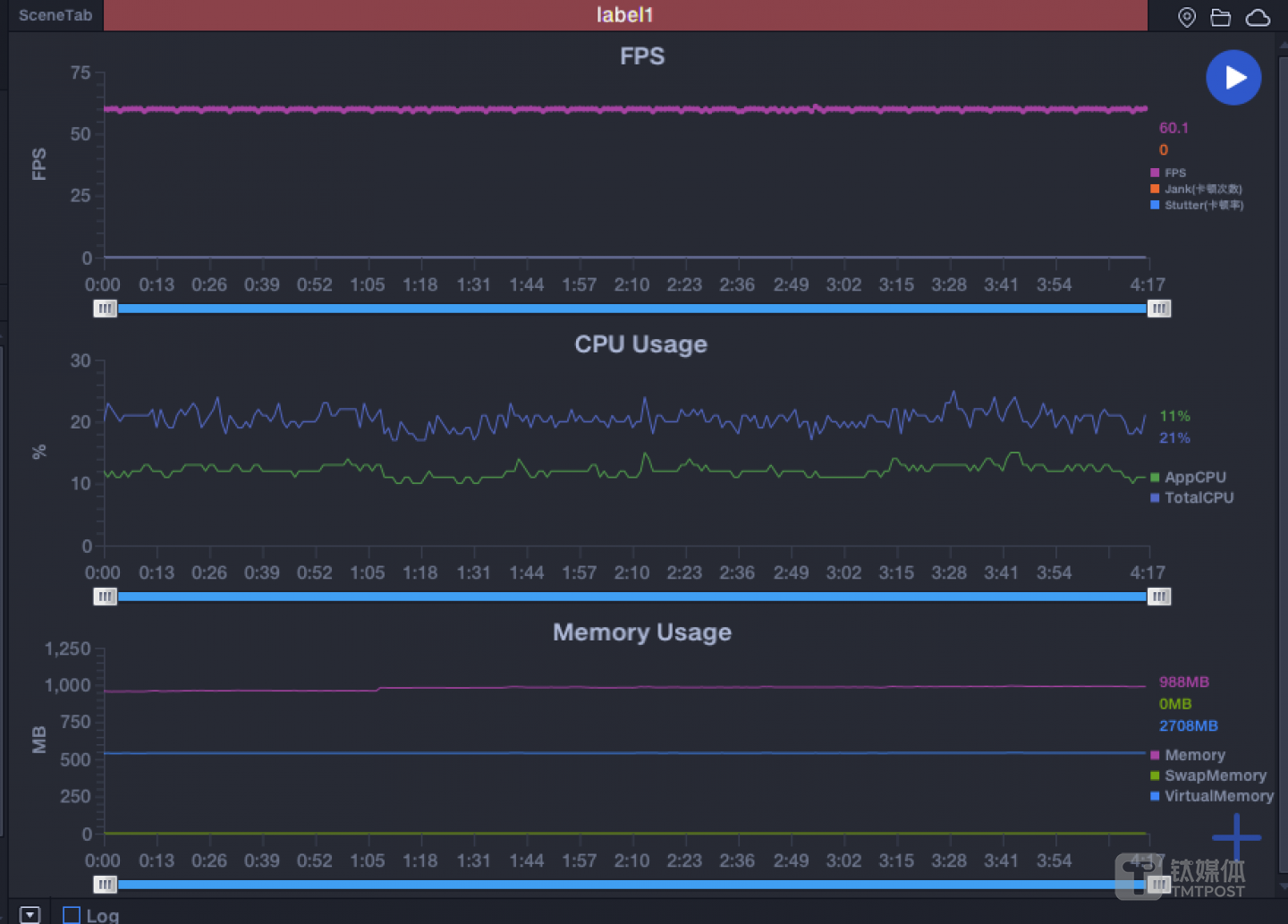Screen dimensions: 1288x924
Task: Click the location pin icon
Action: pyautogui.click(x=1187, y=17)
